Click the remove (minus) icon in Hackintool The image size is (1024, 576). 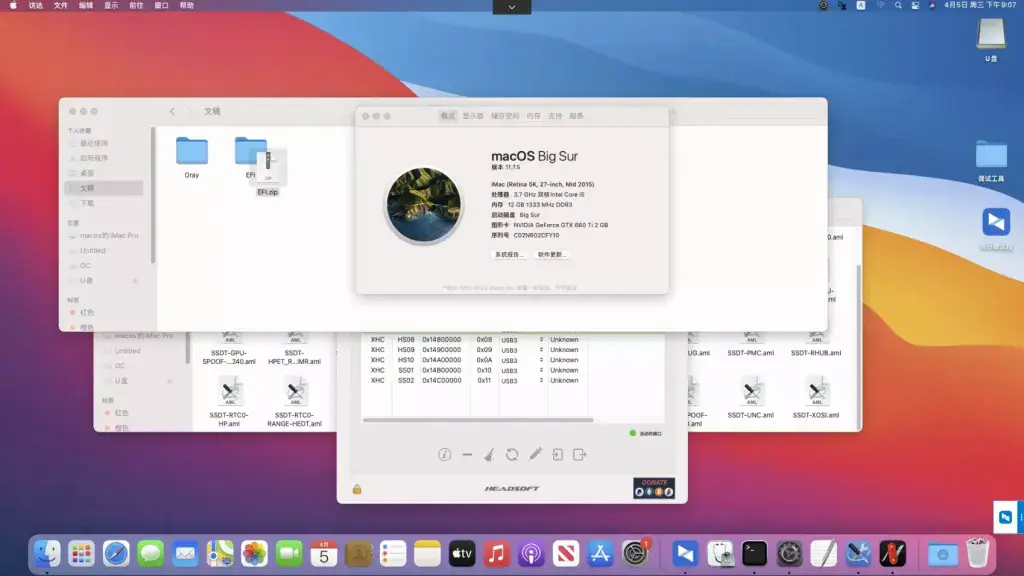(x=467, y=455)
